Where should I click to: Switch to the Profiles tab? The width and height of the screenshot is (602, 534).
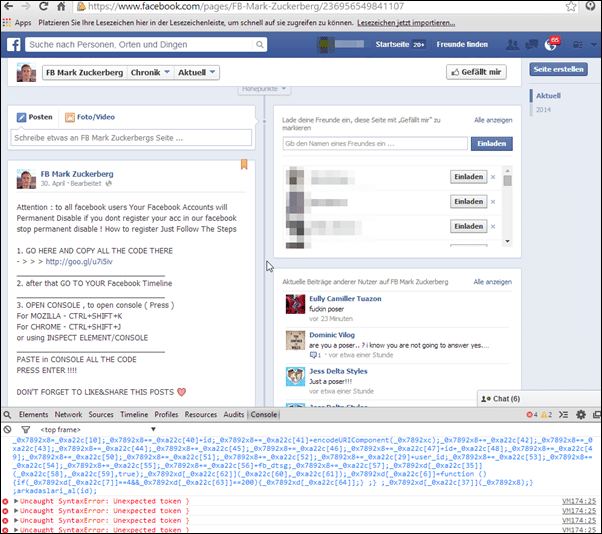pyautogui.click(x=166, y=415)
